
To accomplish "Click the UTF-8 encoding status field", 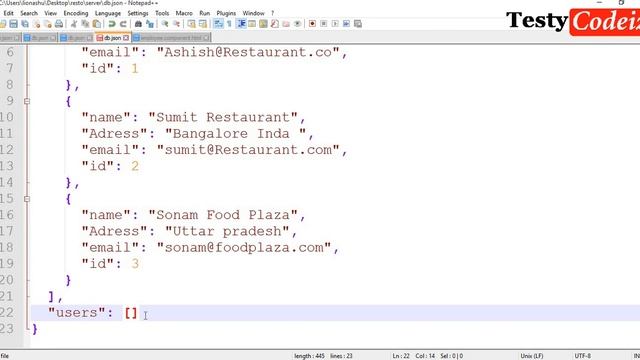I will 582,356.
